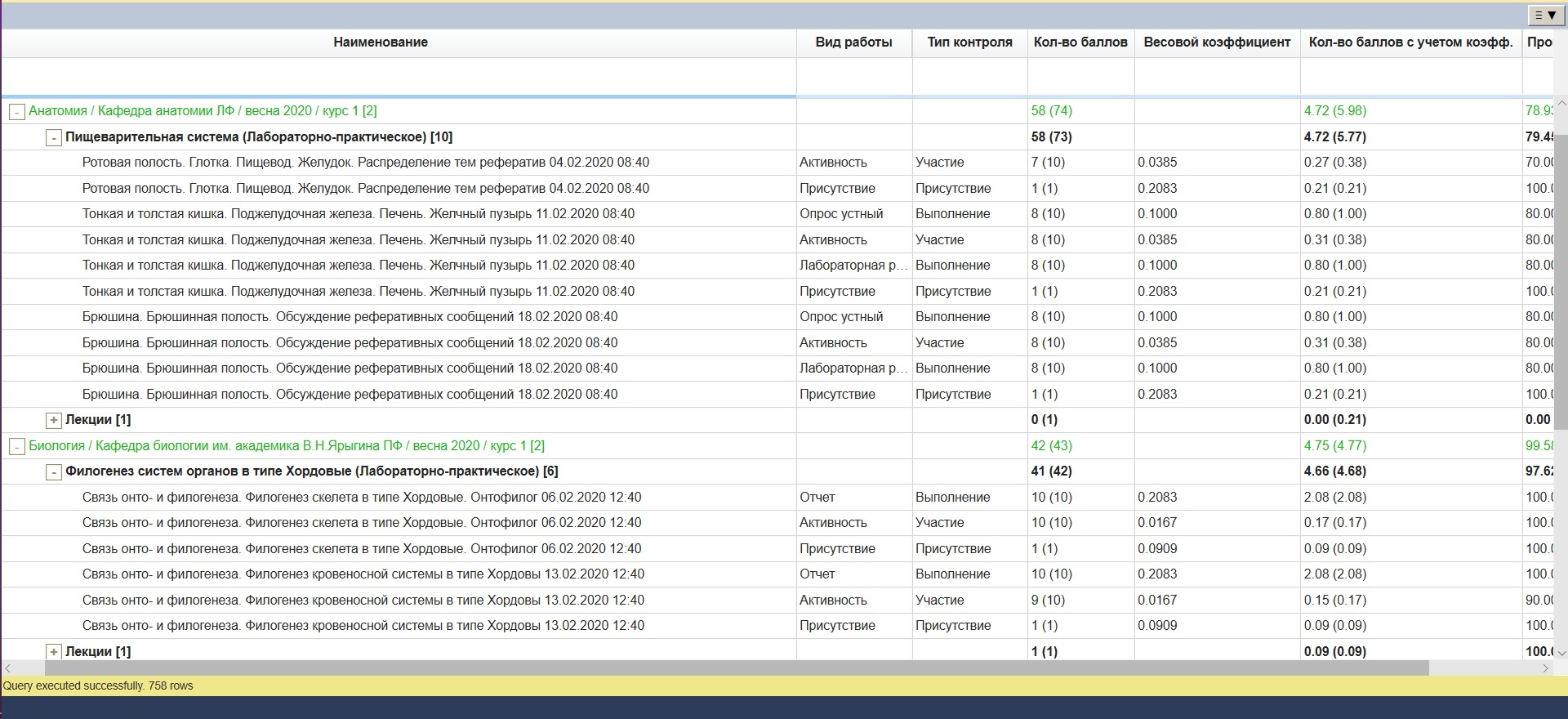The image size is (1568, 719).
Task: Sort by the Тип контроля column header
Action: point(969,42)
